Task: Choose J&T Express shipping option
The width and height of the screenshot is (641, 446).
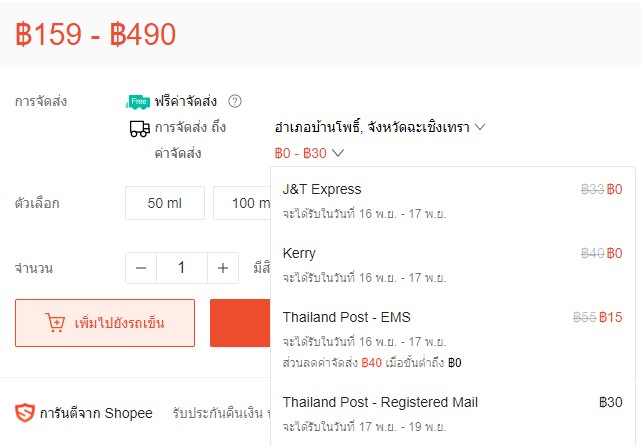Action: pos(453,201)
